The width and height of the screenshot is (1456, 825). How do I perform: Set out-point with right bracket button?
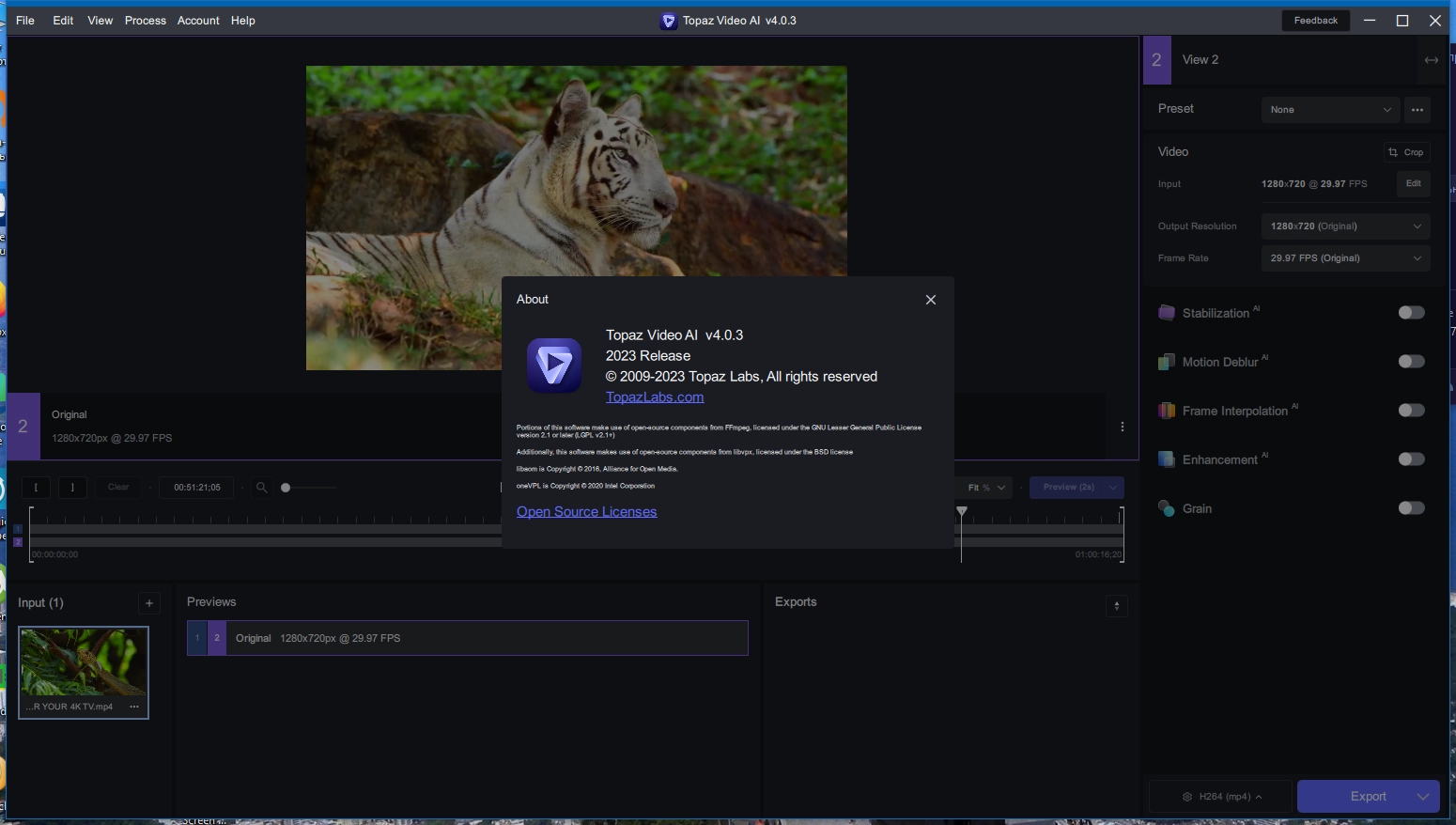coord(72,488)
